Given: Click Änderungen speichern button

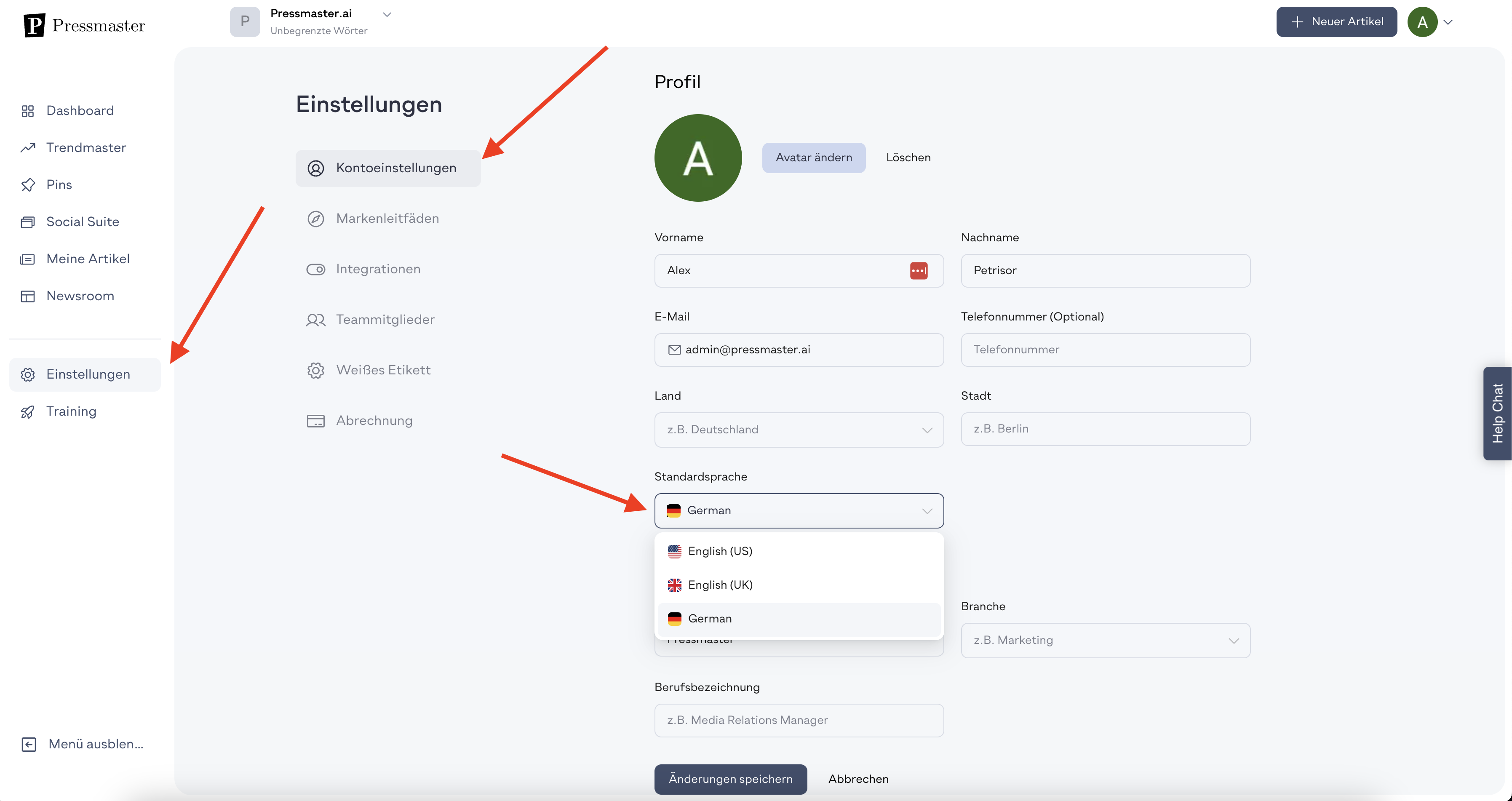Looking at the screenshot, I should 730,779.
